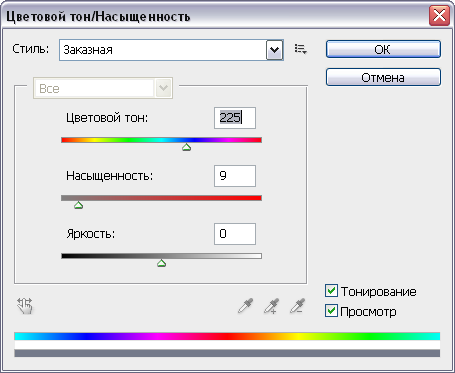This screenshot has width=455, height=373.
Task: Click the dialog title bar text
Action: tap(98, 16)
